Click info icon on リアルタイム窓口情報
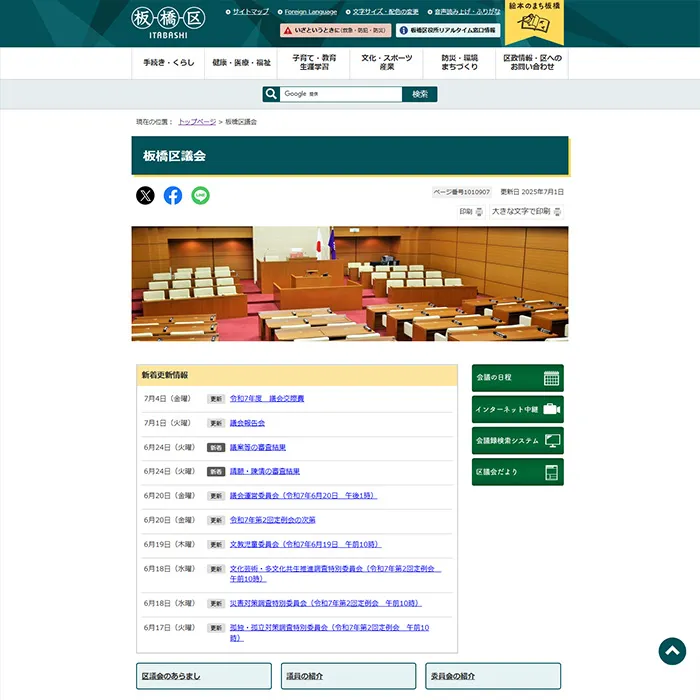The image size is (700, 700). (404, 30)
